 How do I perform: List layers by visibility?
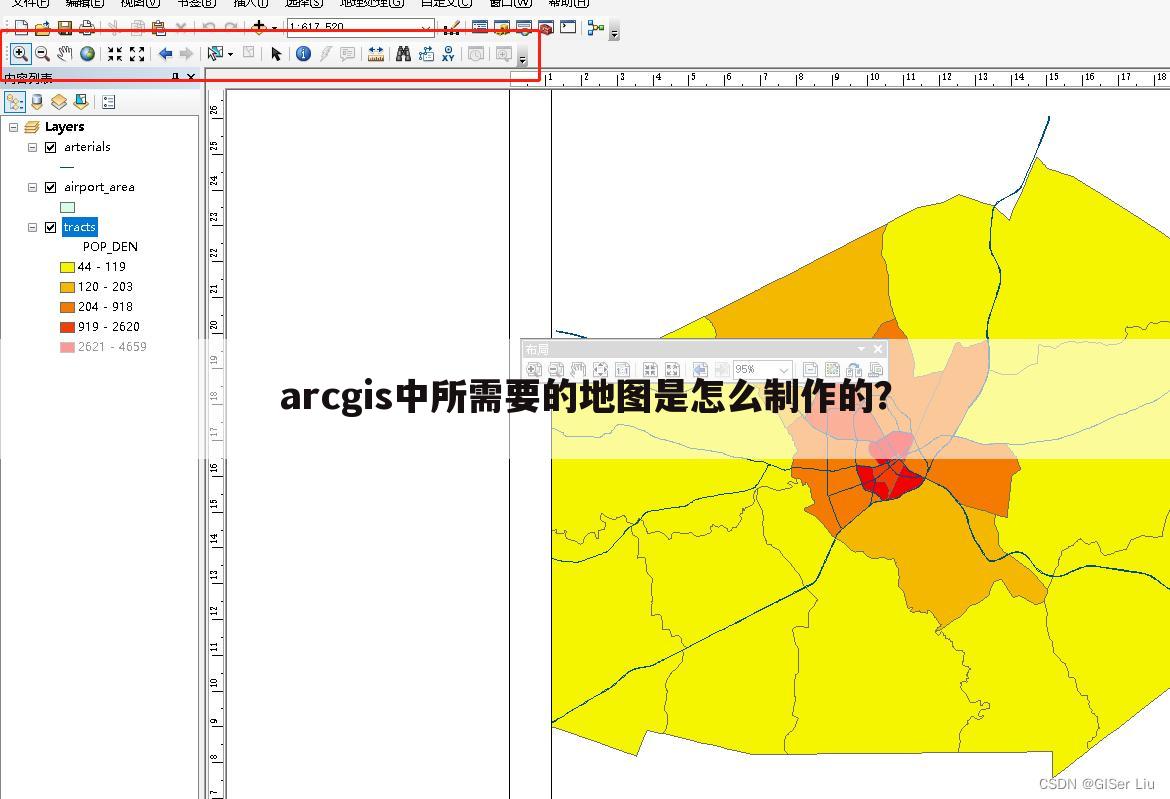click(x=58, y=101)
